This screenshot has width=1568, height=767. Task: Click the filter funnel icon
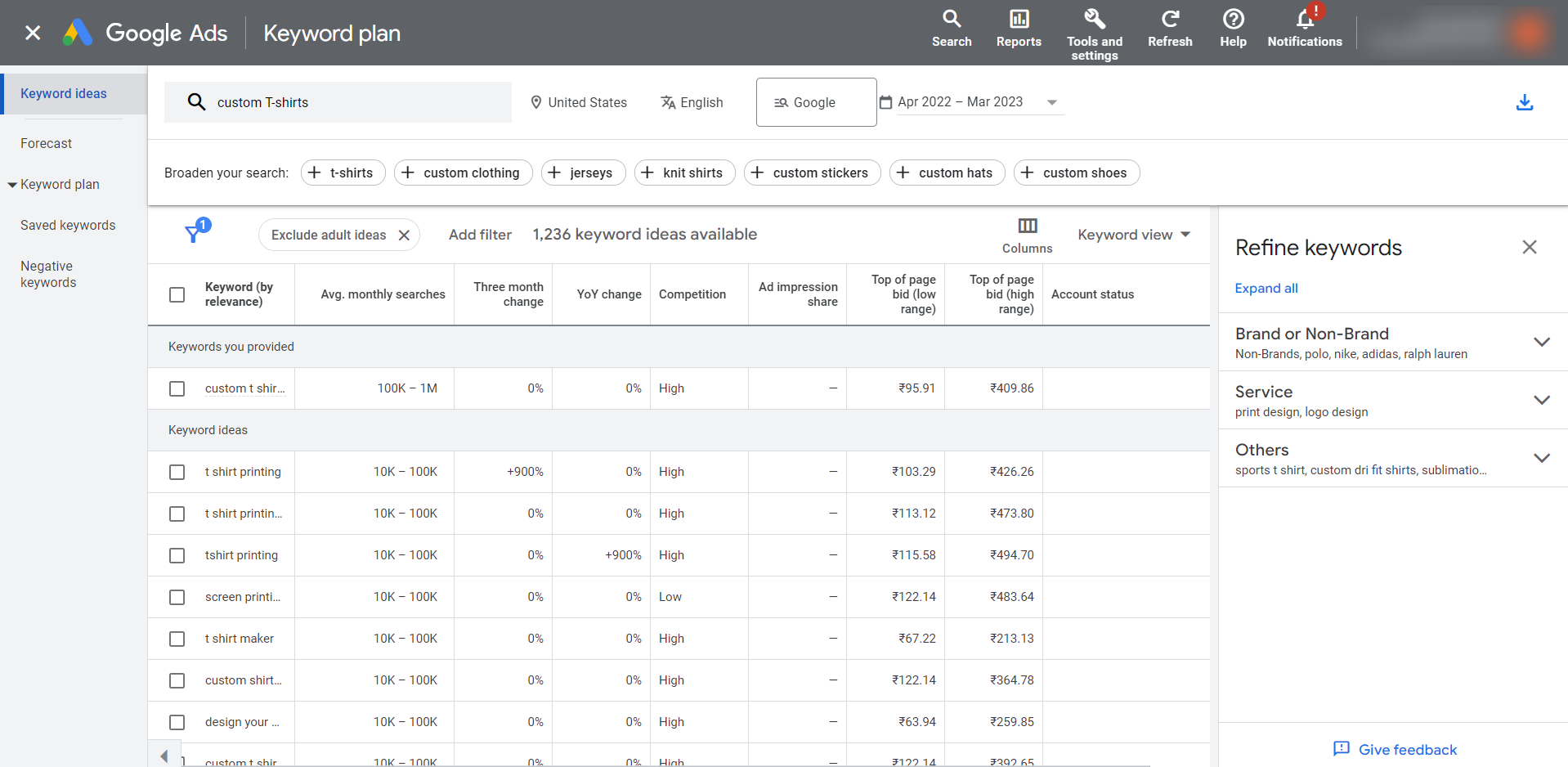point(194,234)
